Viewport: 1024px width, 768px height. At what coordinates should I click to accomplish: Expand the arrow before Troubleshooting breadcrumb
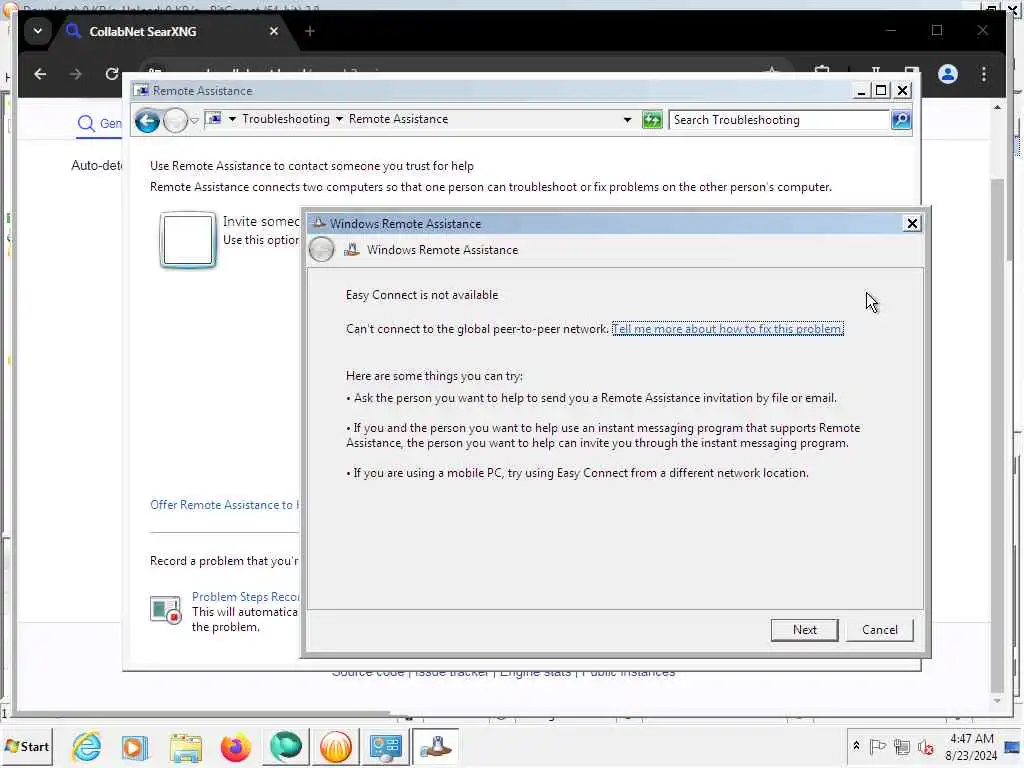[x=232, y=119]
